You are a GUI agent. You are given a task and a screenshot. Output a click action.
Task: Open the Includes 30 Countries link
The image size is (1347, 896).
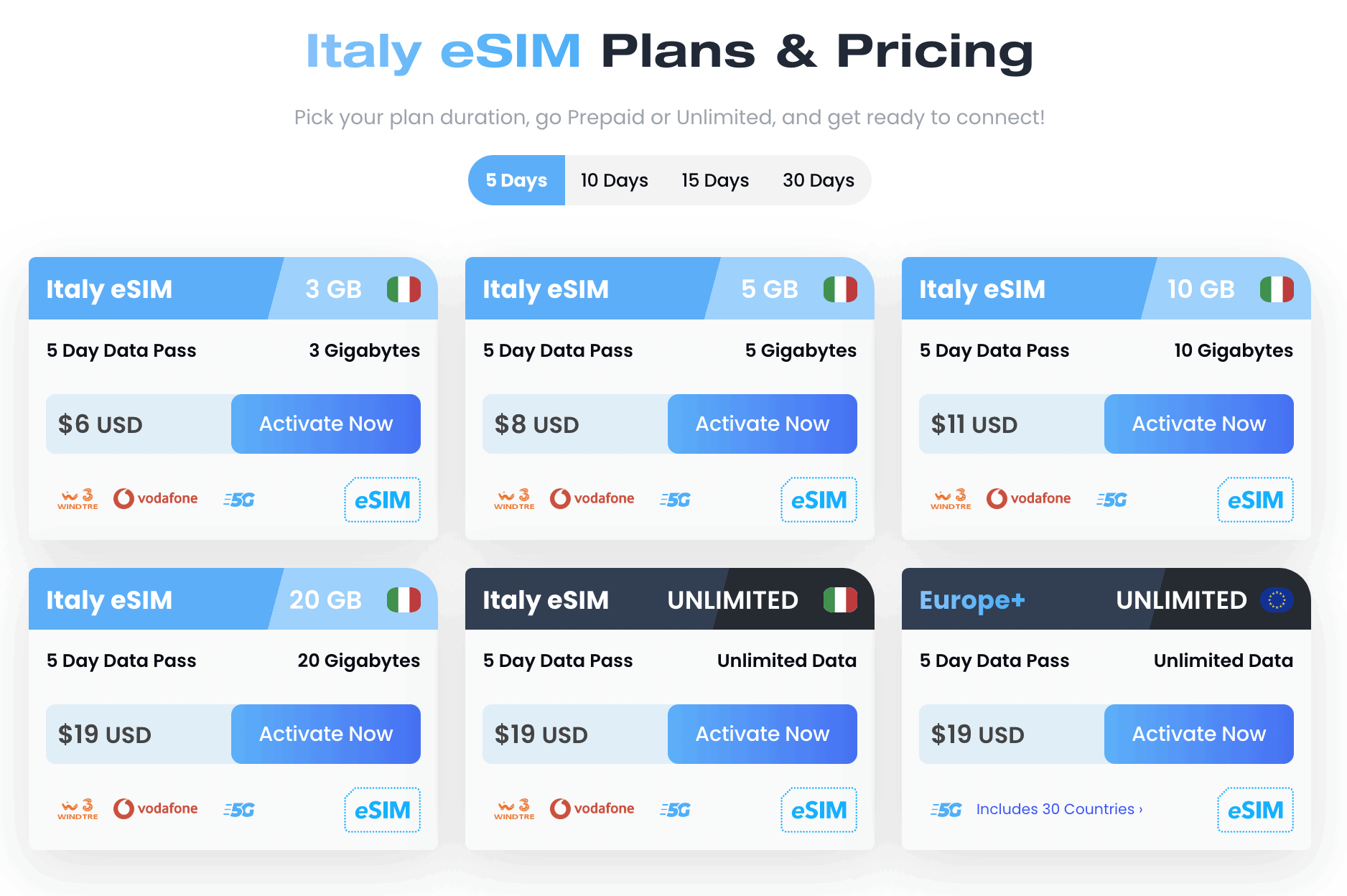point(1058,808)
